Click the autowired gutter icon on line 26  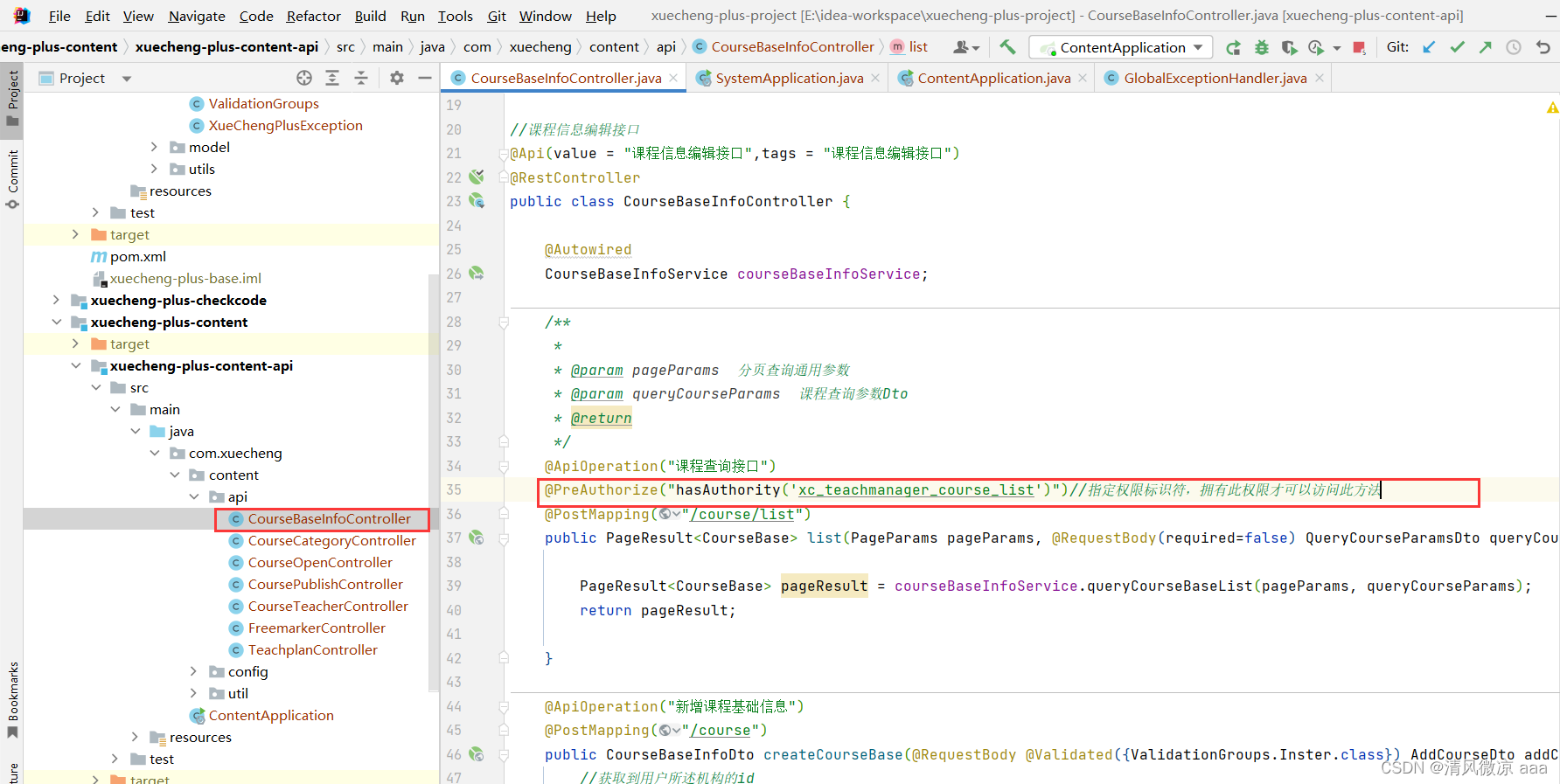tap(477, 274)
